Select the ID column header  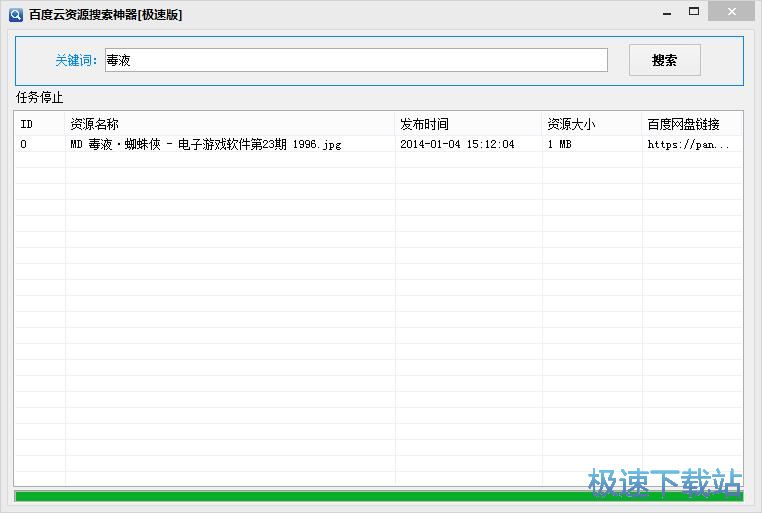click(x=39, y=124)
